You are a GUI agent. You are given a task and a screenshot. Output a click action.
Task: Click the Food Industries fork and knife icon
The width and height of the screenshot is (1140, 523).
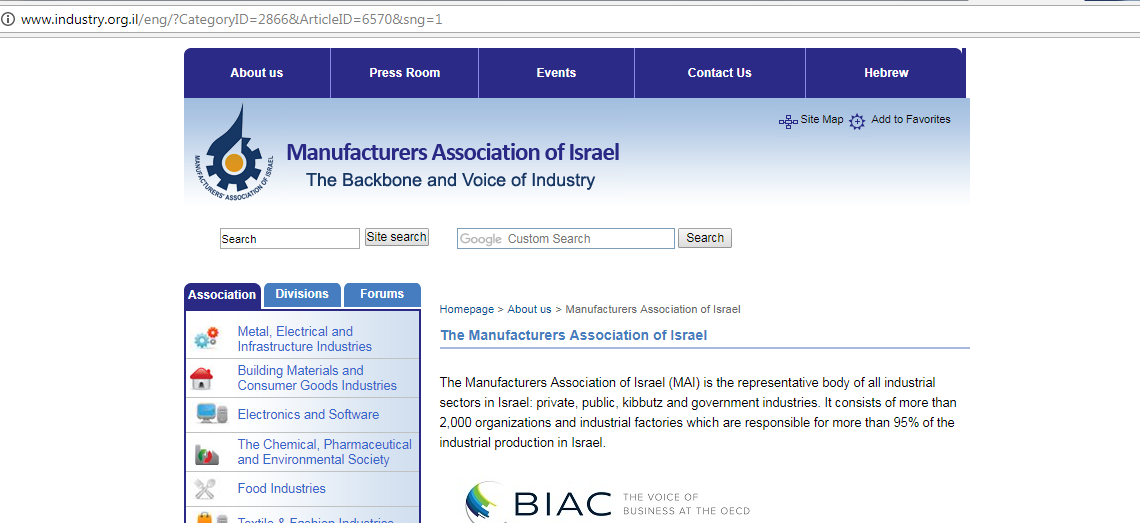click(x=205, y=489)
